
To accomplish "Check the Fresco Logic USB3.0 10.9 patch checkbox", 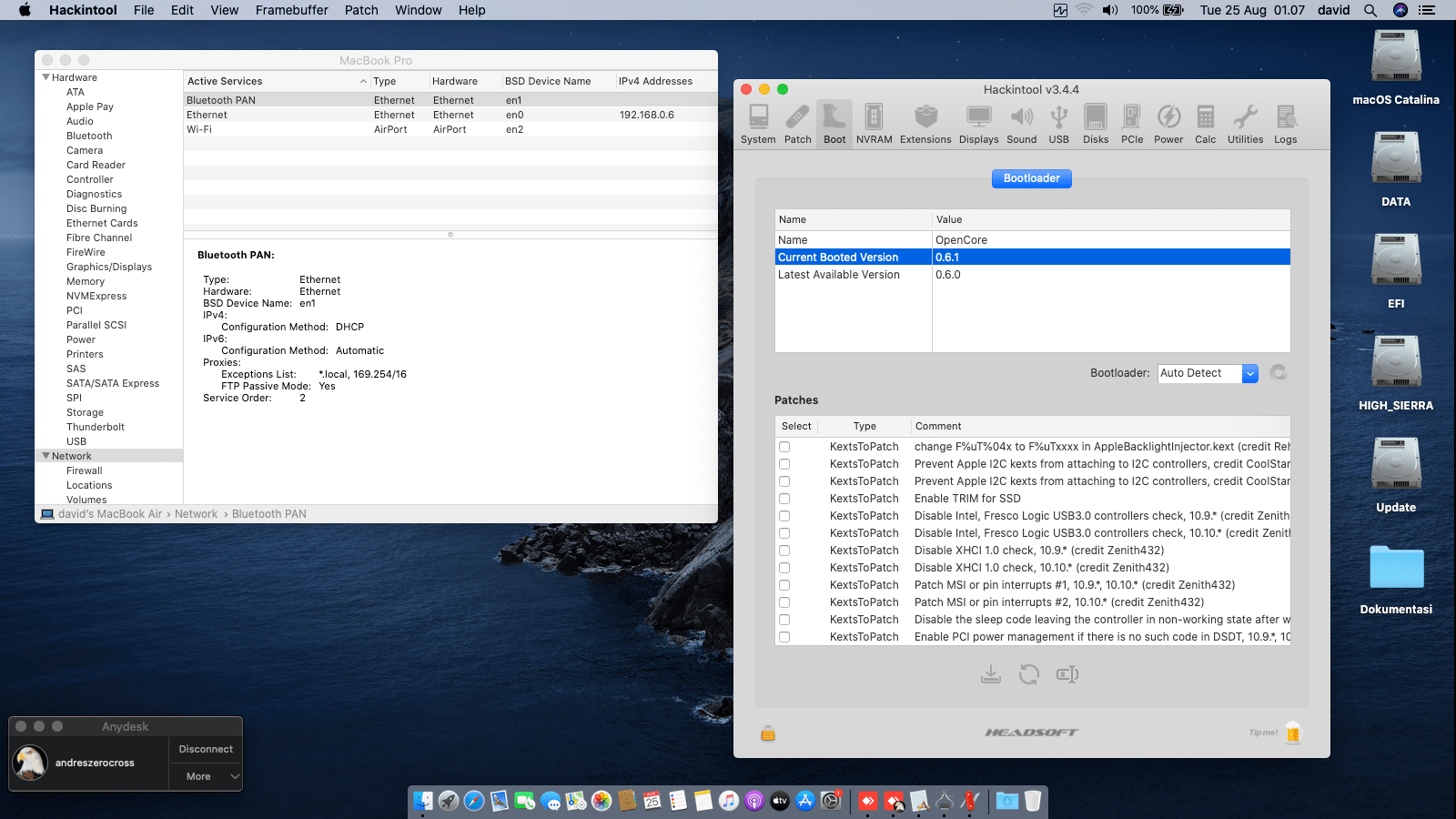I will coord(784,516).
